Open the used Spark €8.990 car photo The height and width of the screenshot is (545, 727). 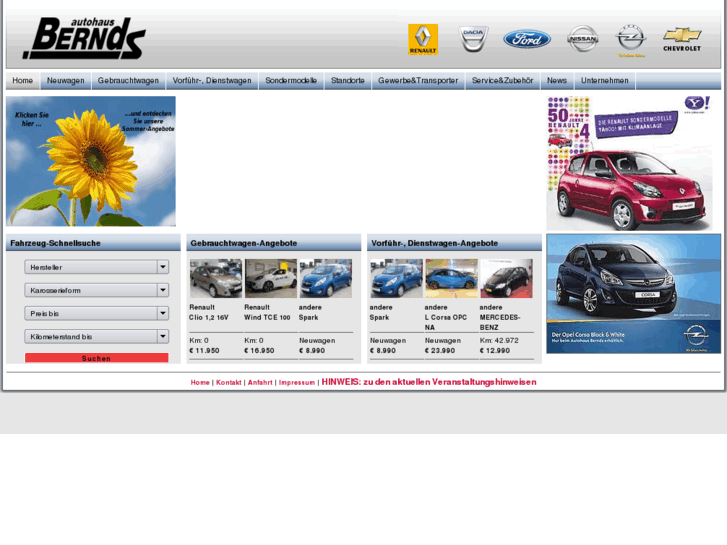pos(326,278)
